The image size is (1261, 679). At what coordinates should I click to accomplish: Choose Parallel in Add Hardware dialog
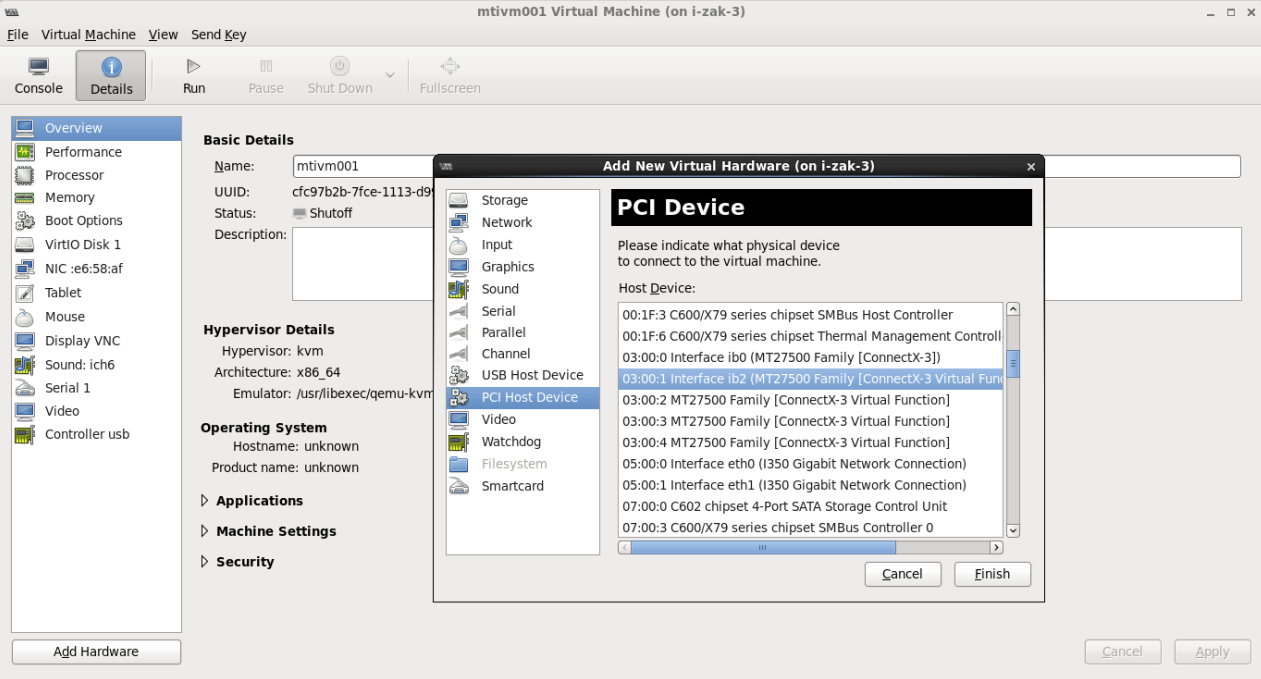(x=523, y=332)
